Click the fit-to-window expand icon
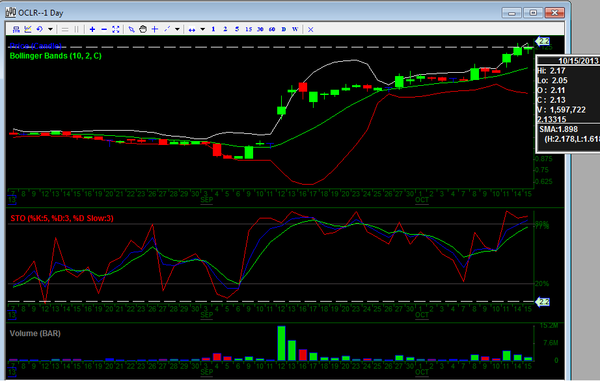Image resolution: width=600 pixels, height=381 pixels. (116, 29)
